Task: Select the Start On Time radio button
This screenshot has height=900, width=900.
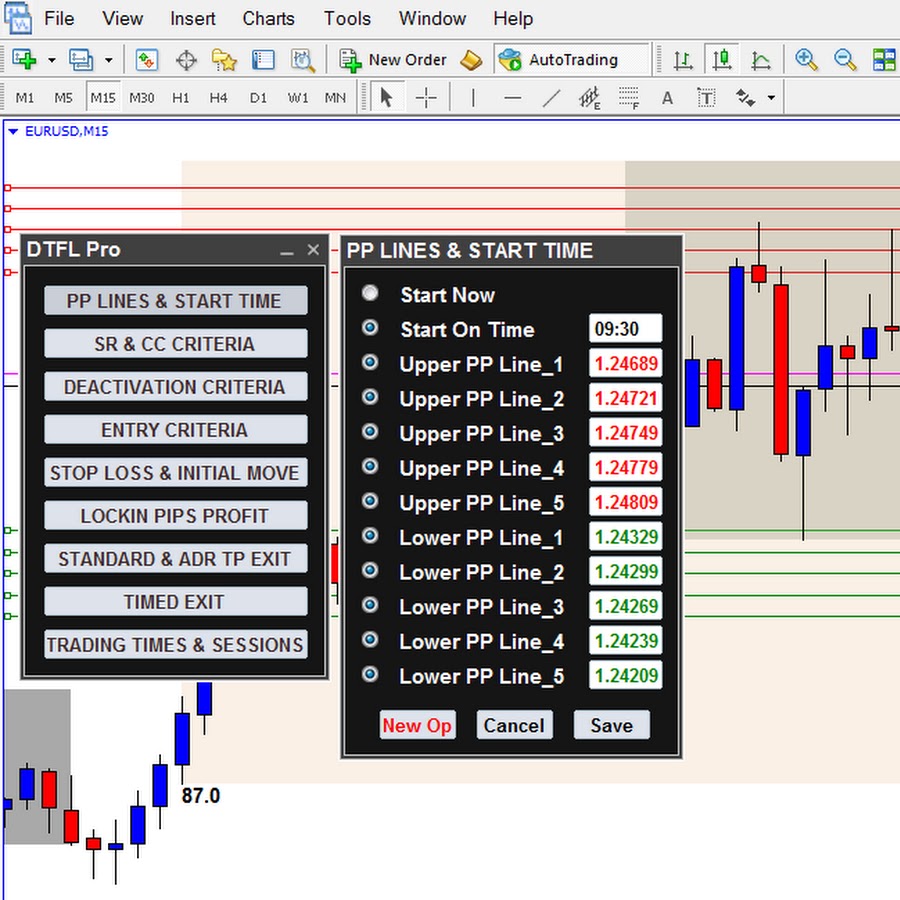Action: (x=370, y=328)
